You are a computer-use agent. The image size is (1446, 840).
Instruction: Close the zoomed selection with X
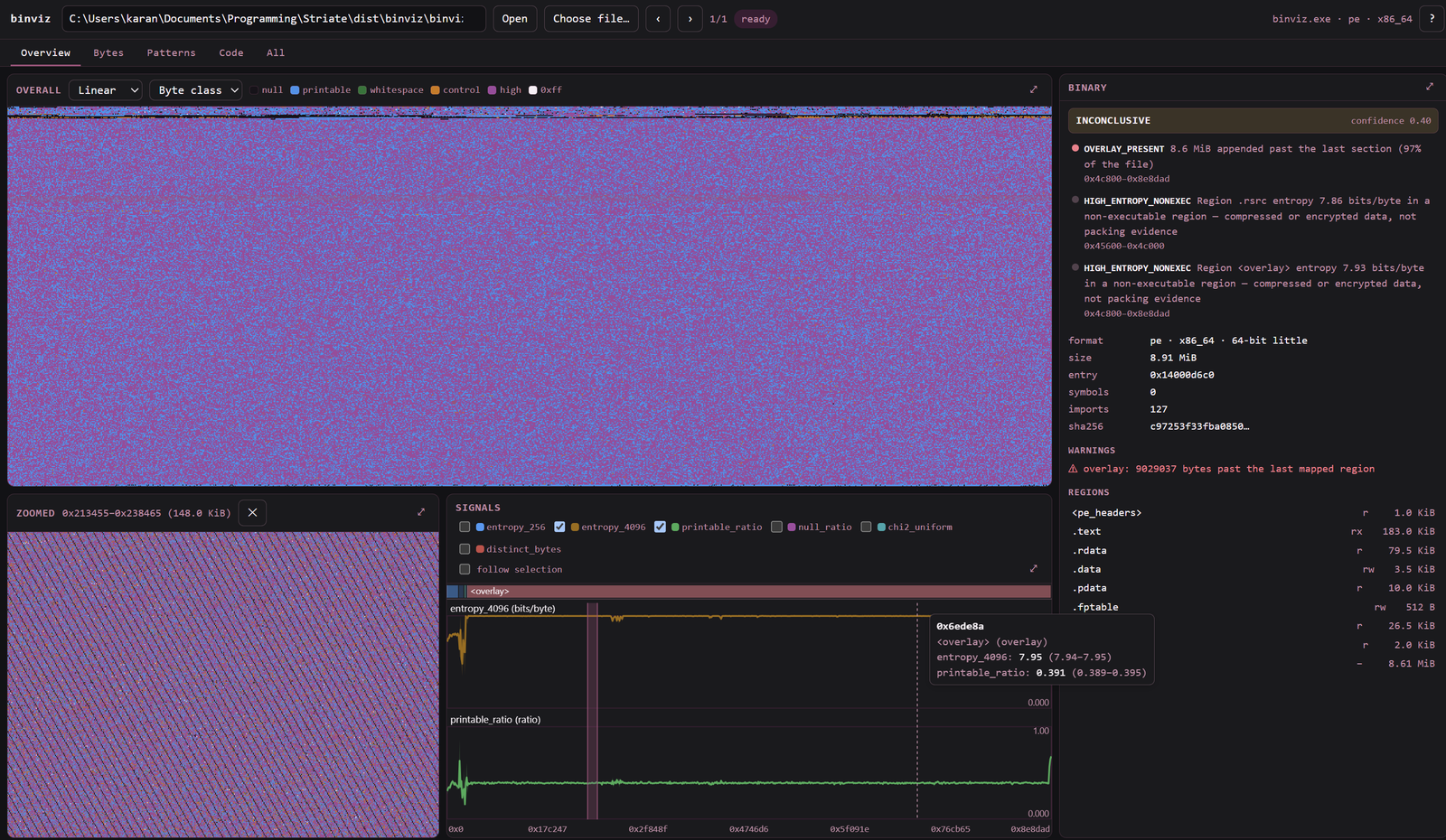[252, 512]
